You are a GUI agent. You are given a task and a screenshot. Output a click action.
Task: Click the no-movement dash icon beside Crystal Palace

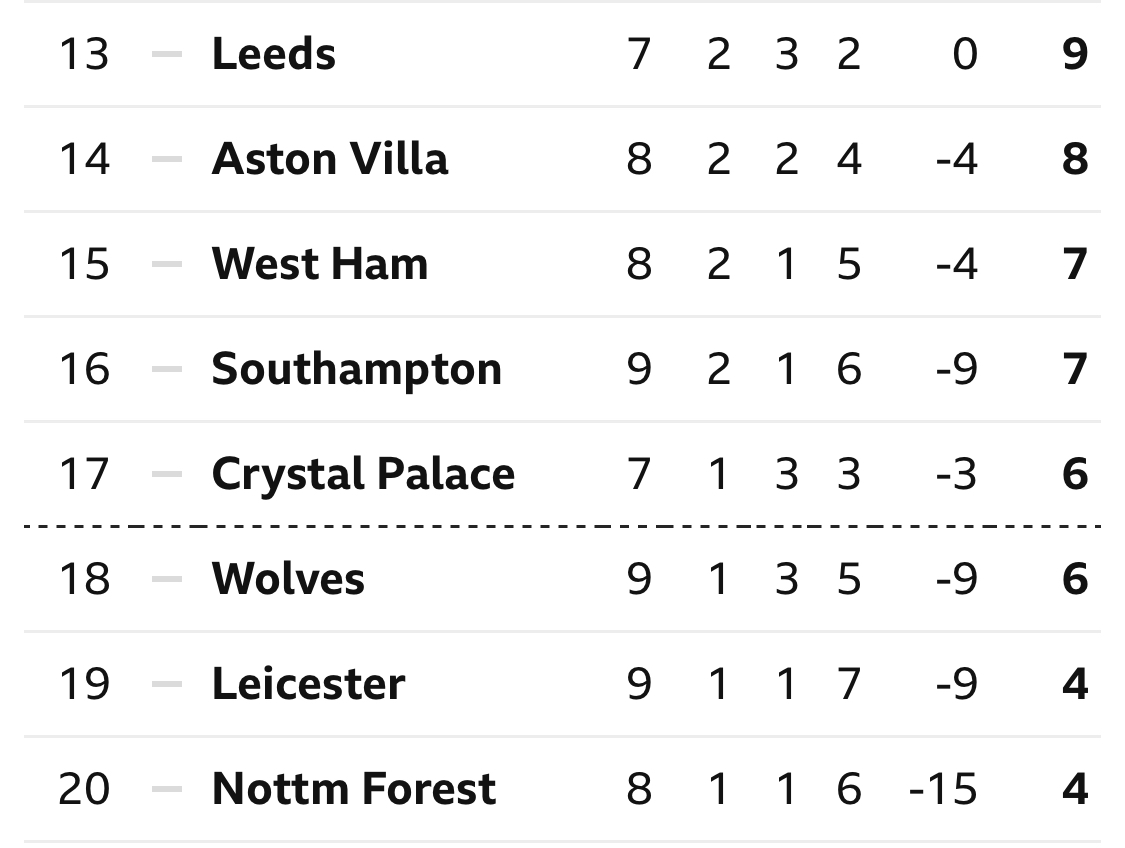(167, 474)
